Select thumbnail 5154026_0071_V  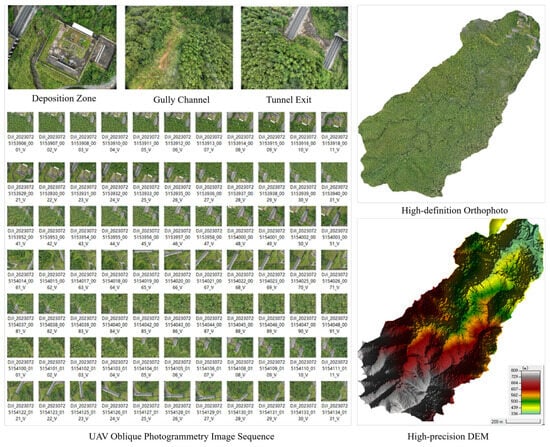pos(334,260)
